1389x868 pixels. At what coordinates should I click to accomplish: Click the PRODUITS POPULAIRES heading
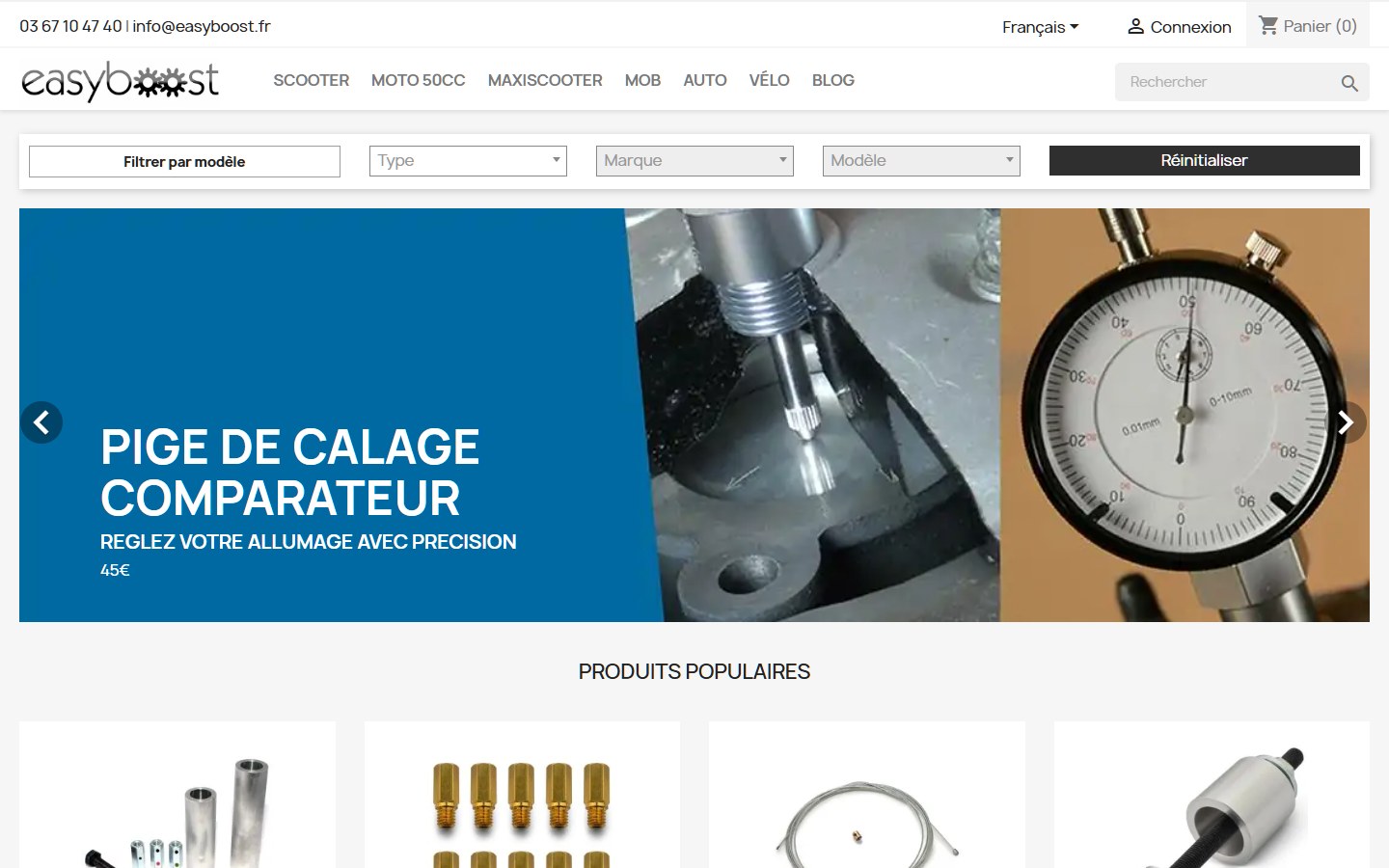point(694,672)
